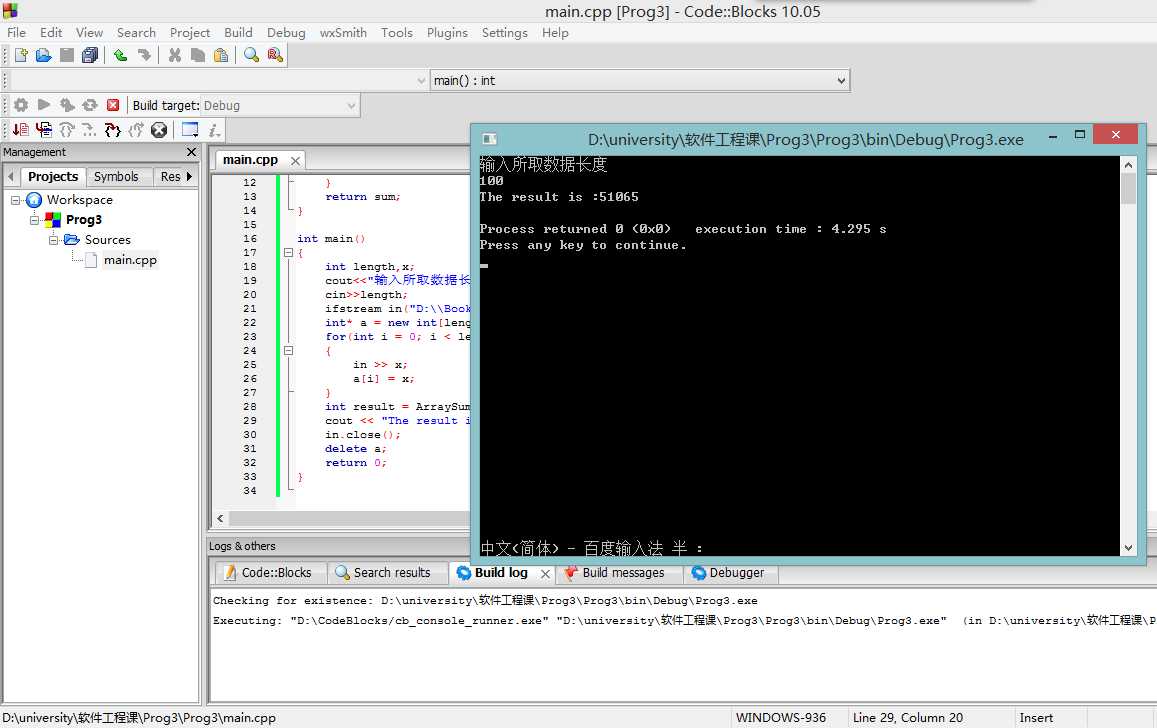
Task: Click the Various info 'i' icon
Action: point(213,131)
